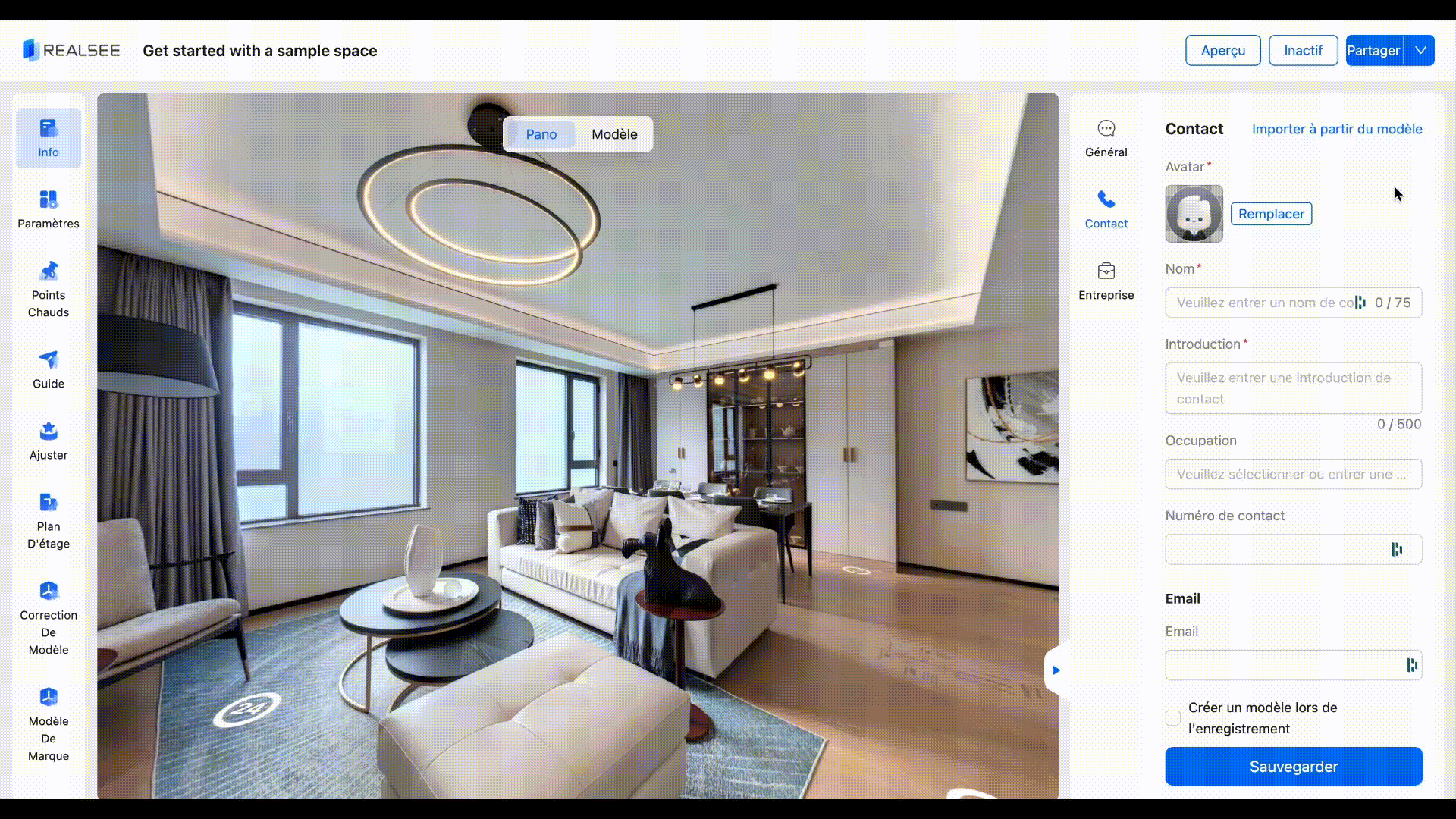
Task: Switch view to Pano mode
Action: point(541,134)
